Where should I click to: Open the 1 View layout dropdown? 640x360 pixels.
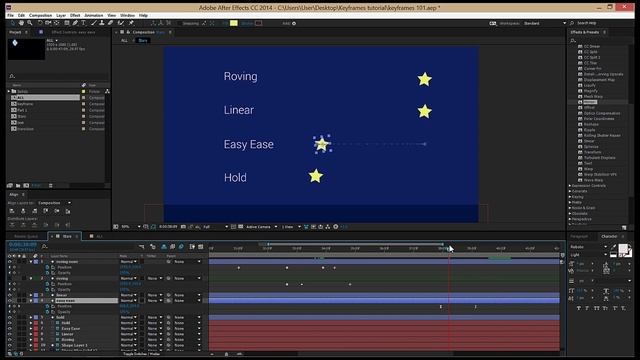tap(291, 227)
